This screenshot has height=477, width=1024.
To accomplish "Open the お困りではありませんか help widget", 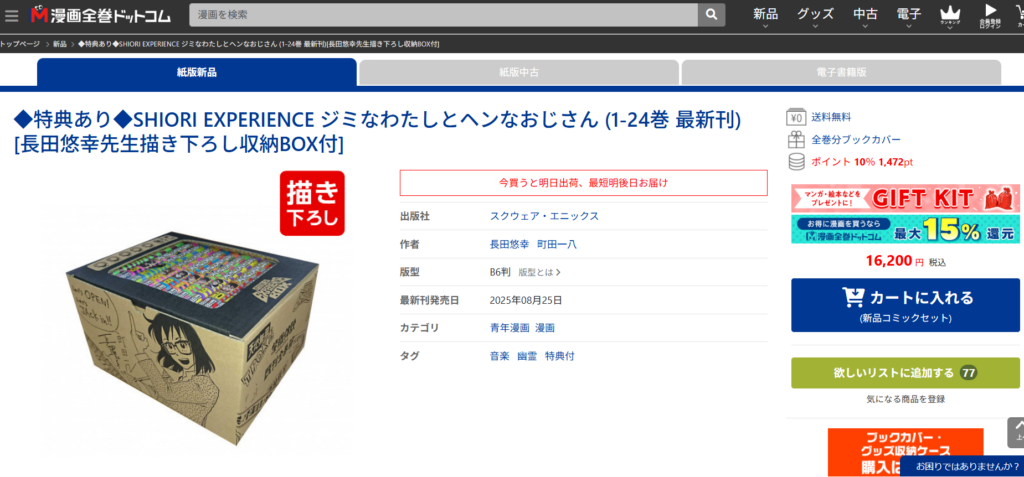I will [x=962, y=466].
